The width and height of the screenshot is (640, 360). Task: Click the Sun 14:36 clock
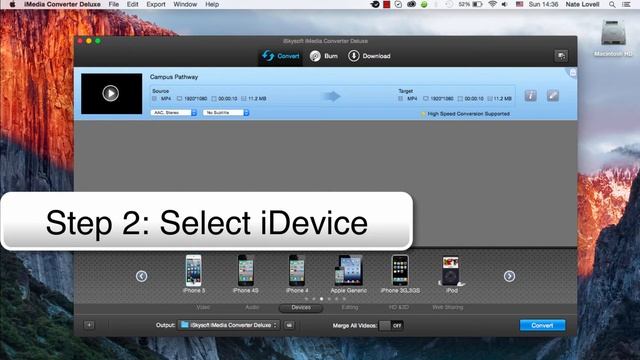pyautogui.click(x=543, y=4)
